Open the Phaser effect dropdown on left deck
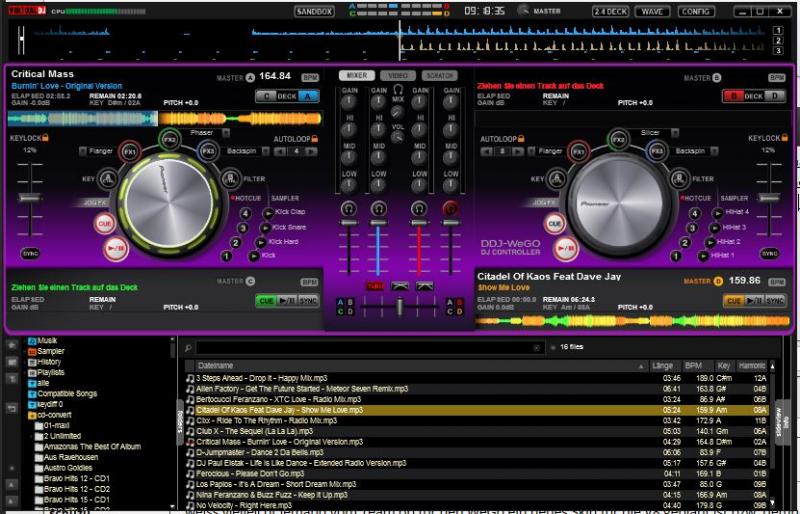 tap(225, 132)
